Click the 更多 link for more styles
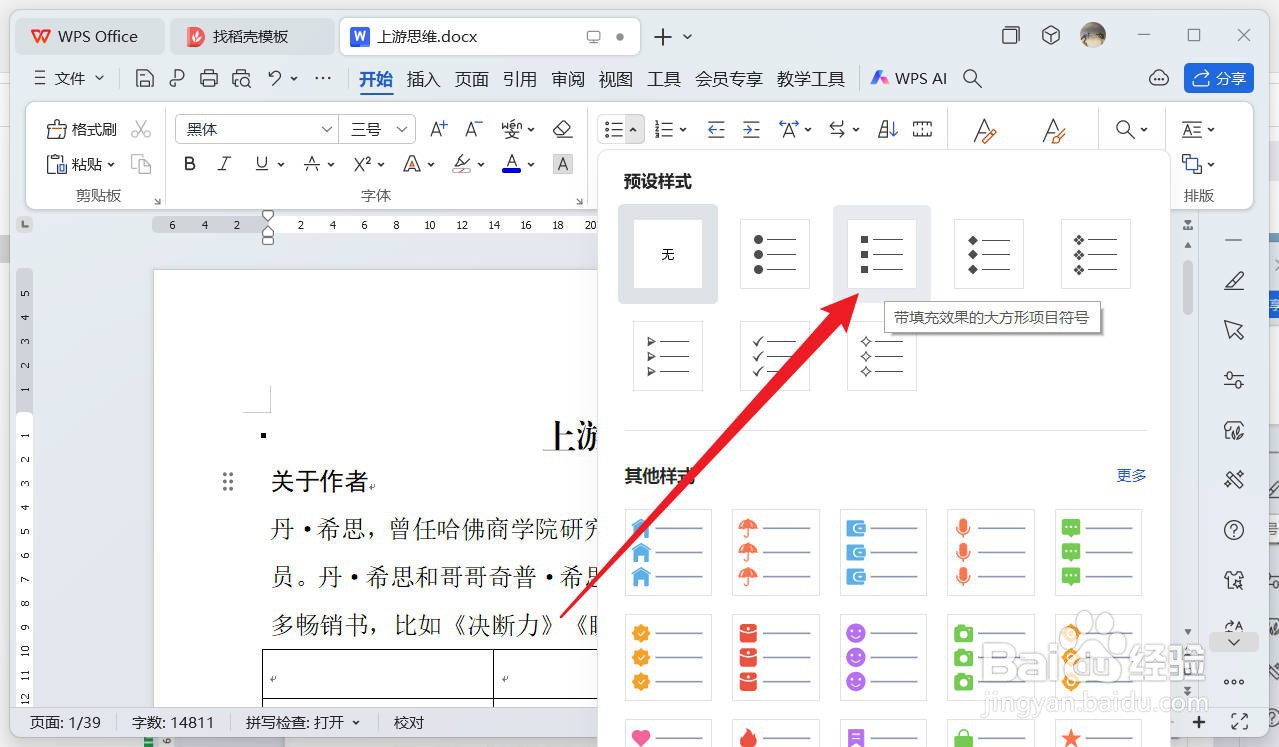This screenshot has height=747, width=1279. 1130,475
